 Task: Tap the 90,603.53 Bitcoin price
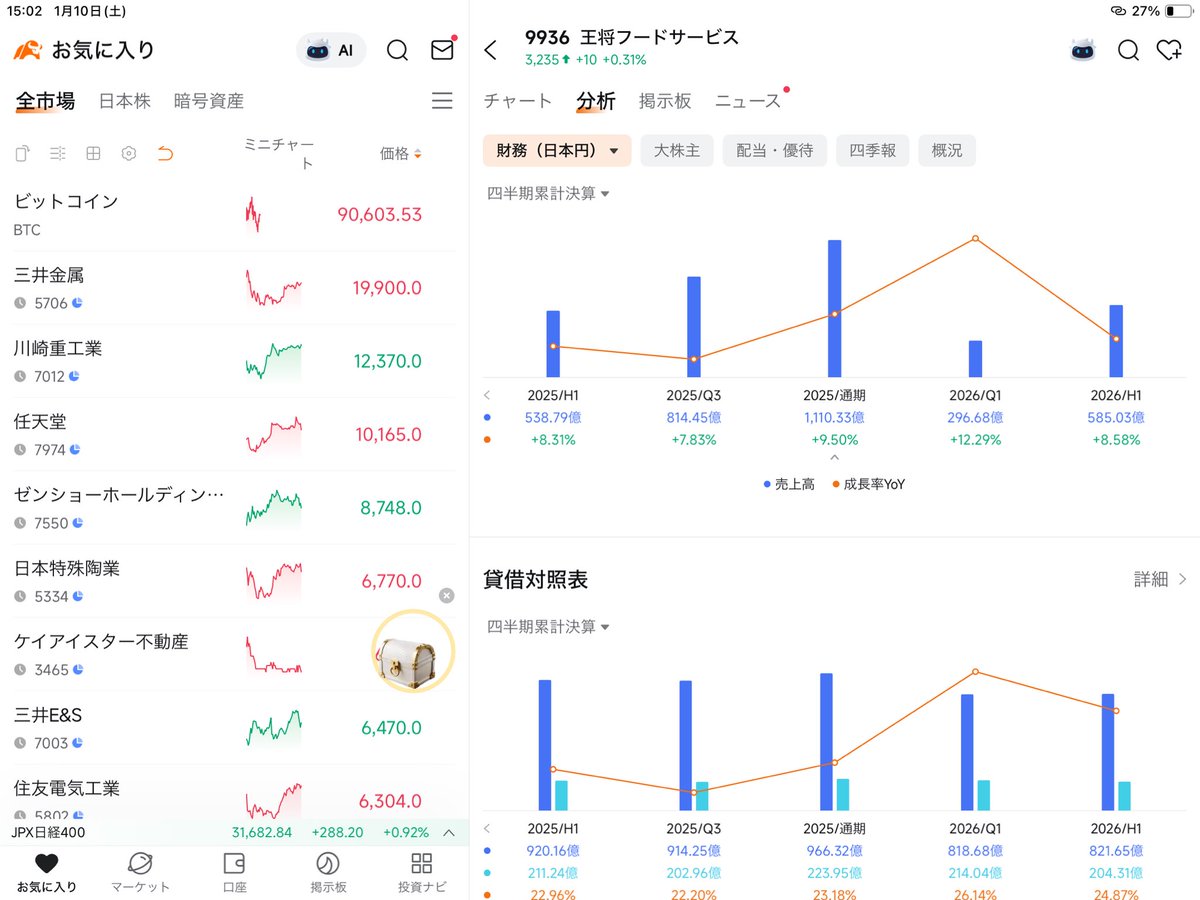click(380, 214)
